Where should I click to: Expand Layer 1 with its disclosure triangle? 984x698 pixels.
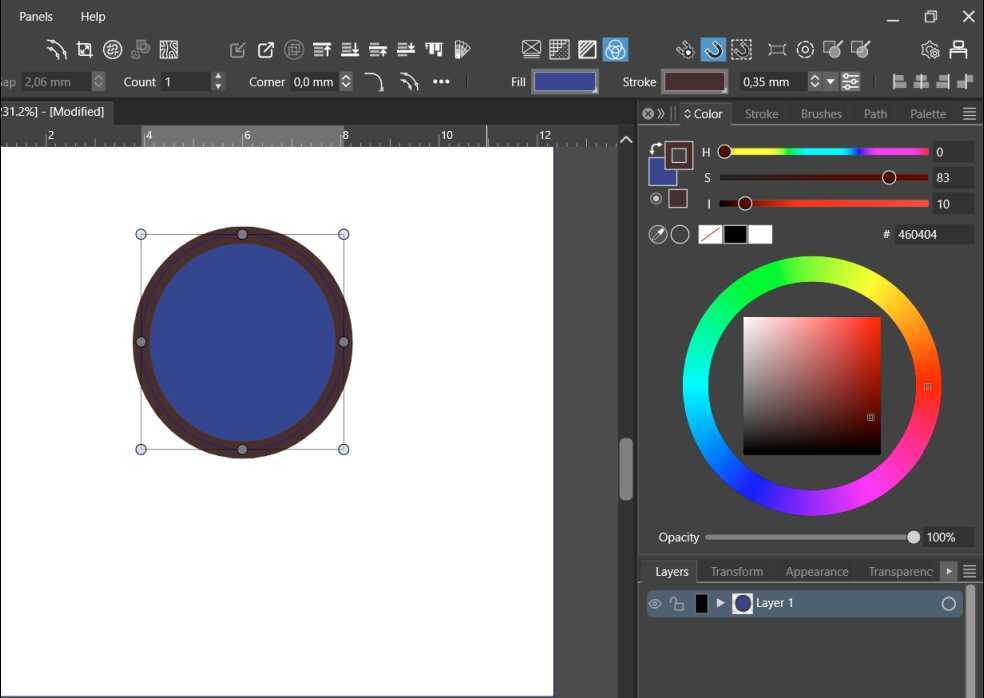coord(719,603)
